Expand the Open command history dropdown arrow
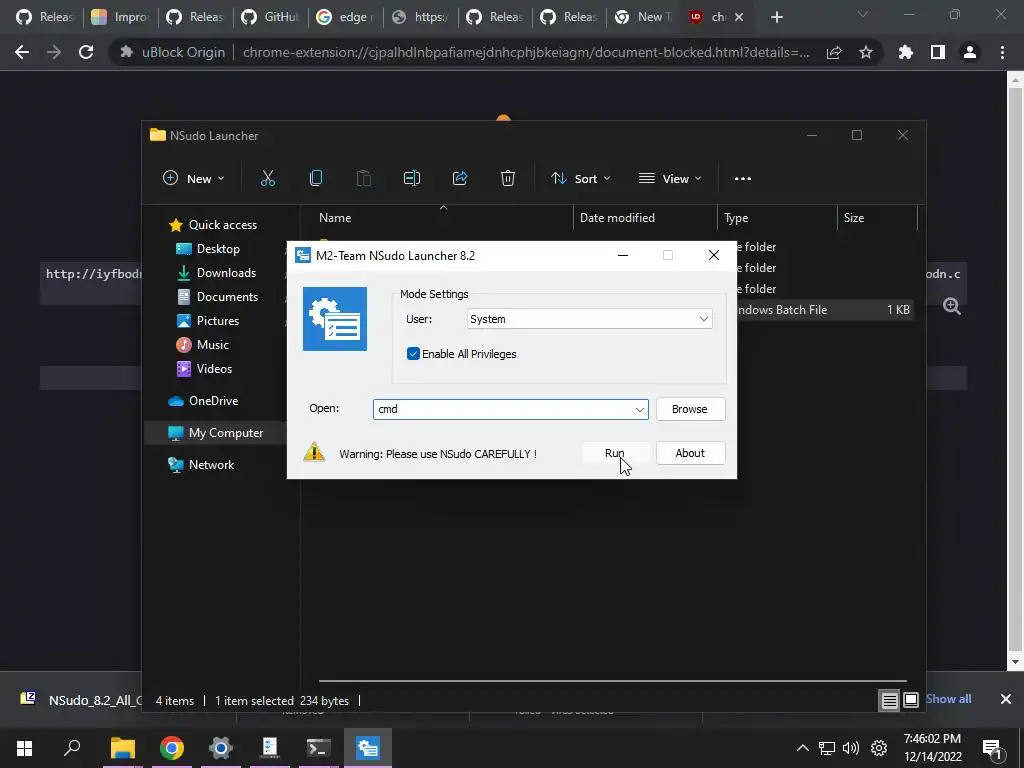Screen dimensions: 1024x768 639,409
